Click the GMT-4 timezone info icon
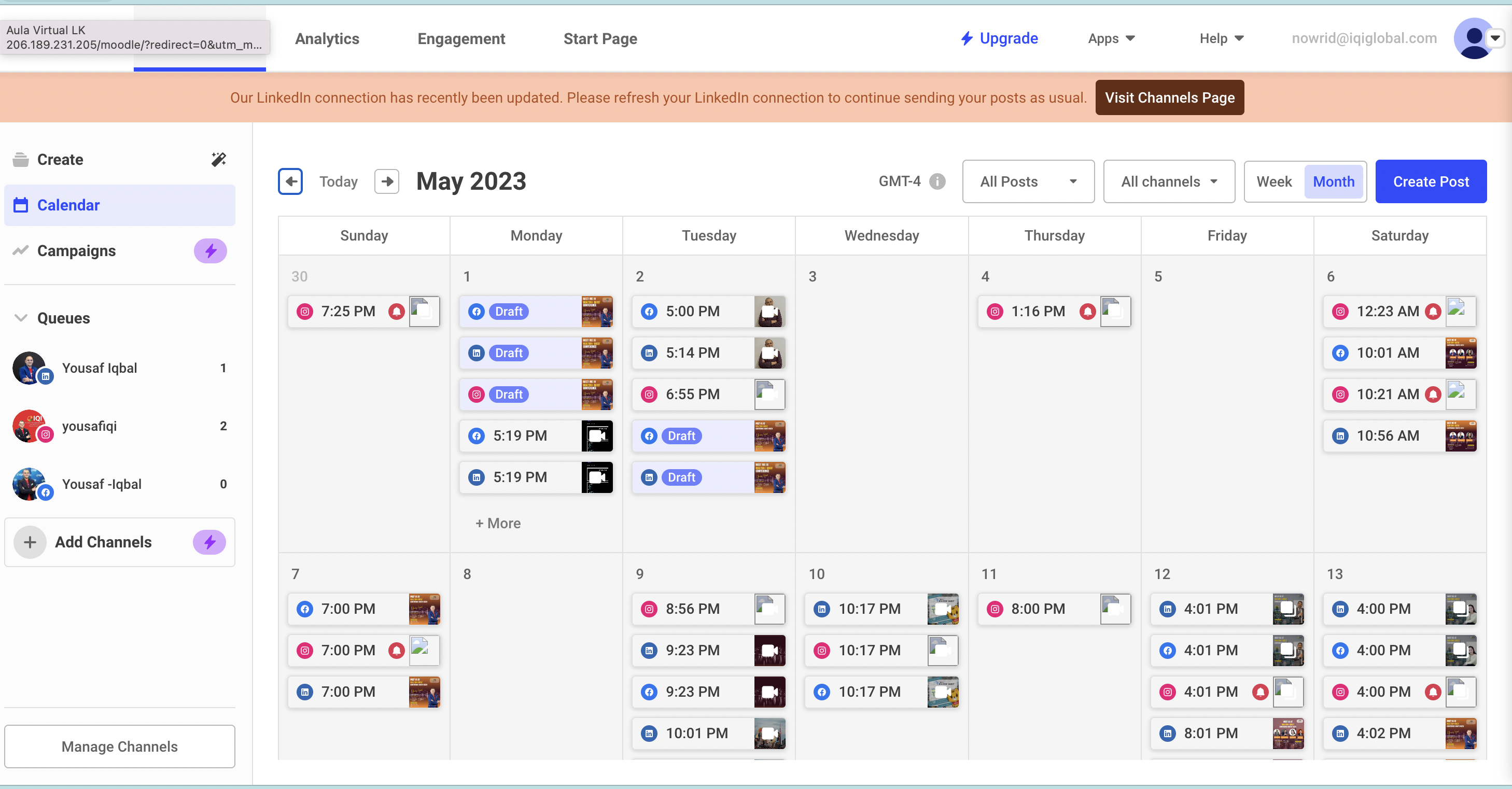Viewport: 1512px width, 789px height. click(937, 181)
